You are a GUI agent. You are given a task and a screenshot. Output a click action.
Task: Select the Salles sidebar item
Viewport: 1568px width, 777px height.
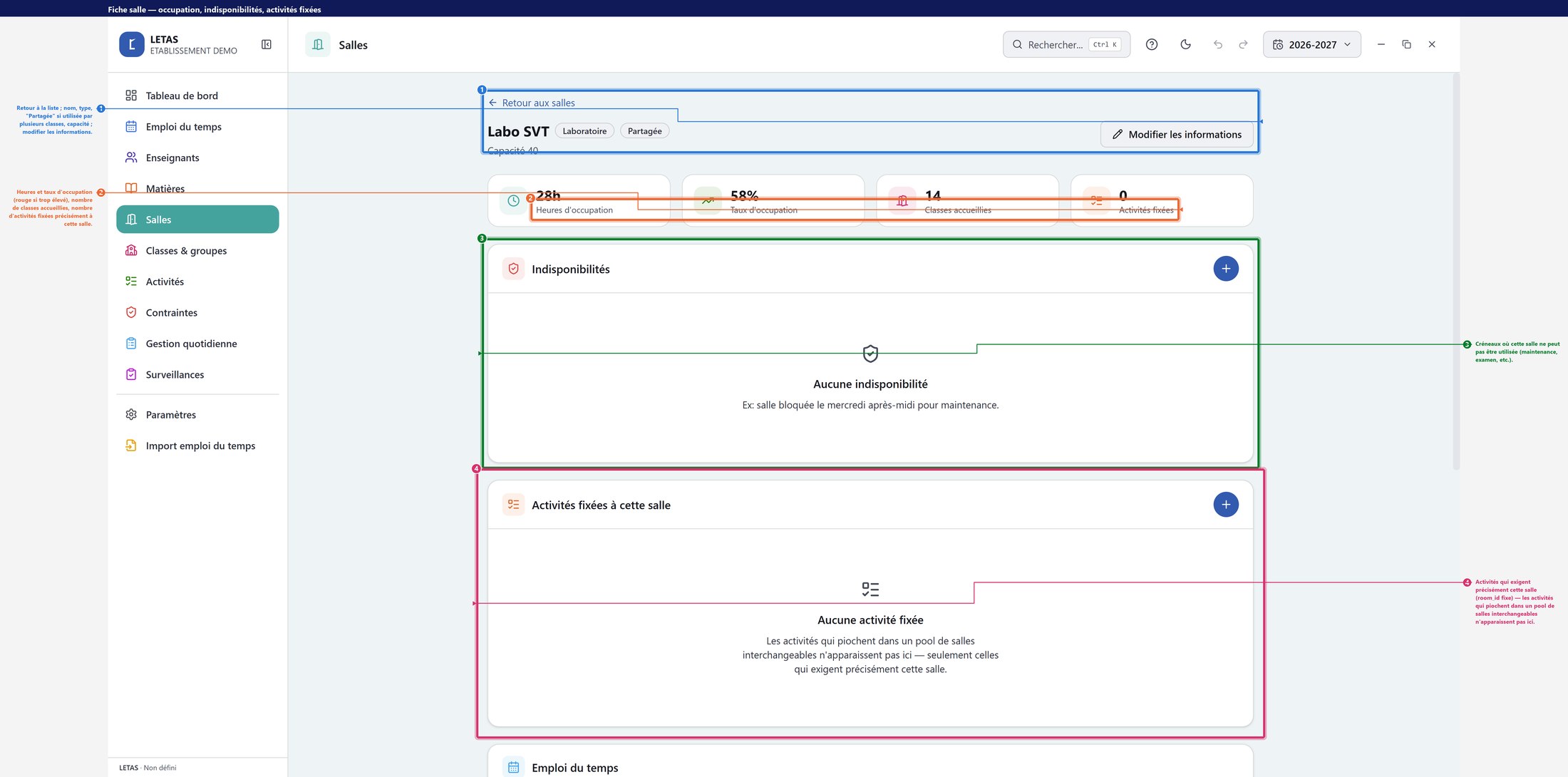pos(197,220)
